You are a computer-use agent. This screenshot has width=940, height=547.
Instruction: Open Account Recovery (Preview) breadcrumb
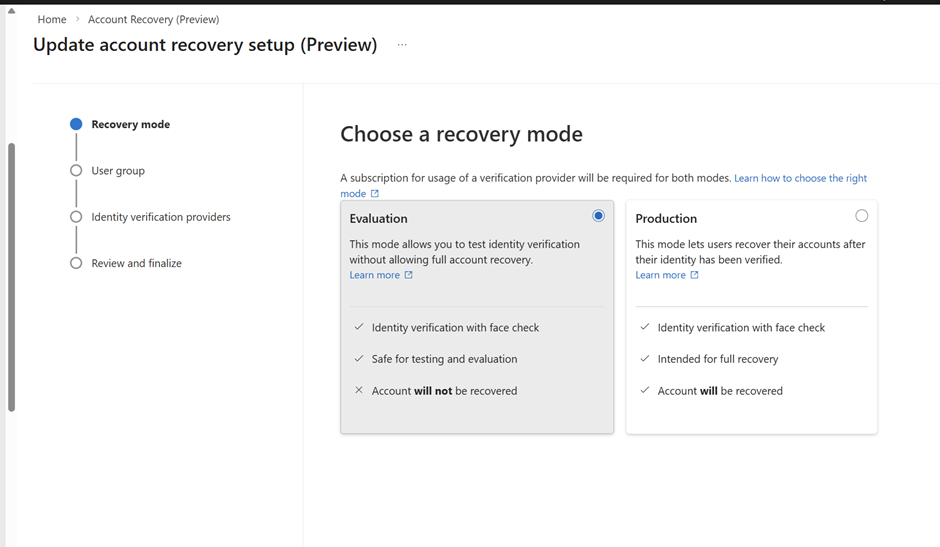153,19
